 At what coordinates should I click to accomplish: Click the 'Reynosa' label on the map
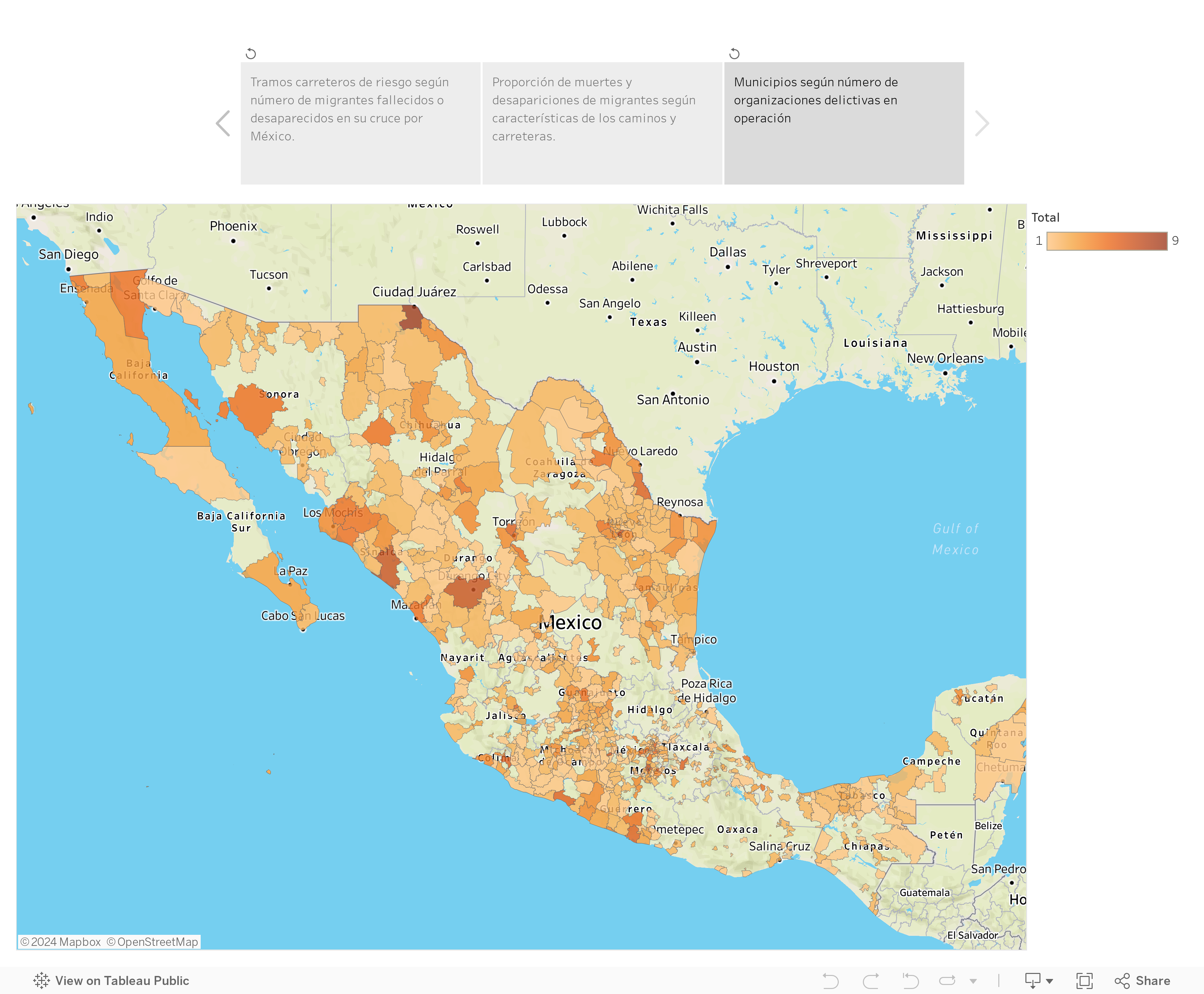680,502
